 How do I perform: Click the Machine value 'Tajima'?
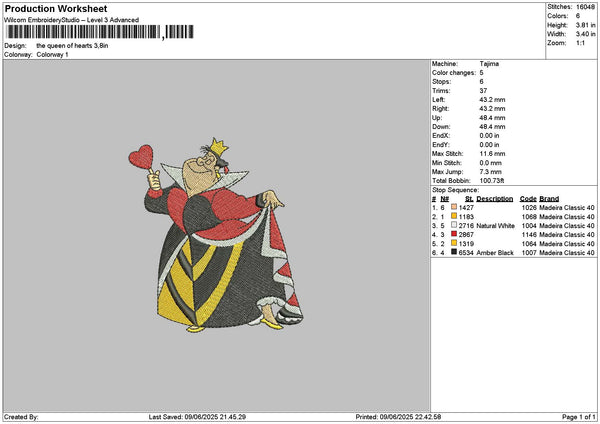[x=489, y=64]
